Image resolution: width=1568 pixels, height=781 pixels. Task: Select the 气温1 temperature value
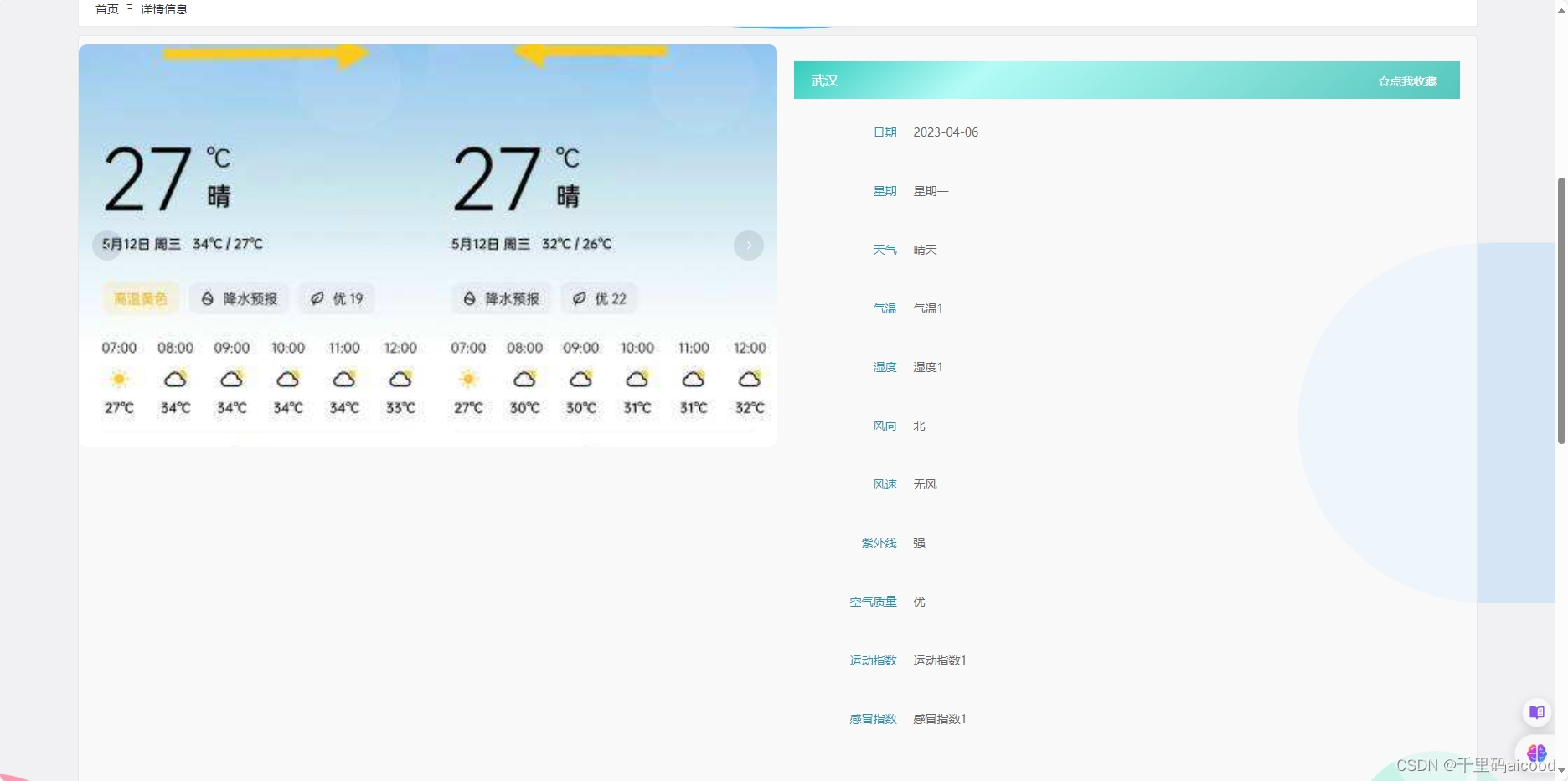coord(928,308)
